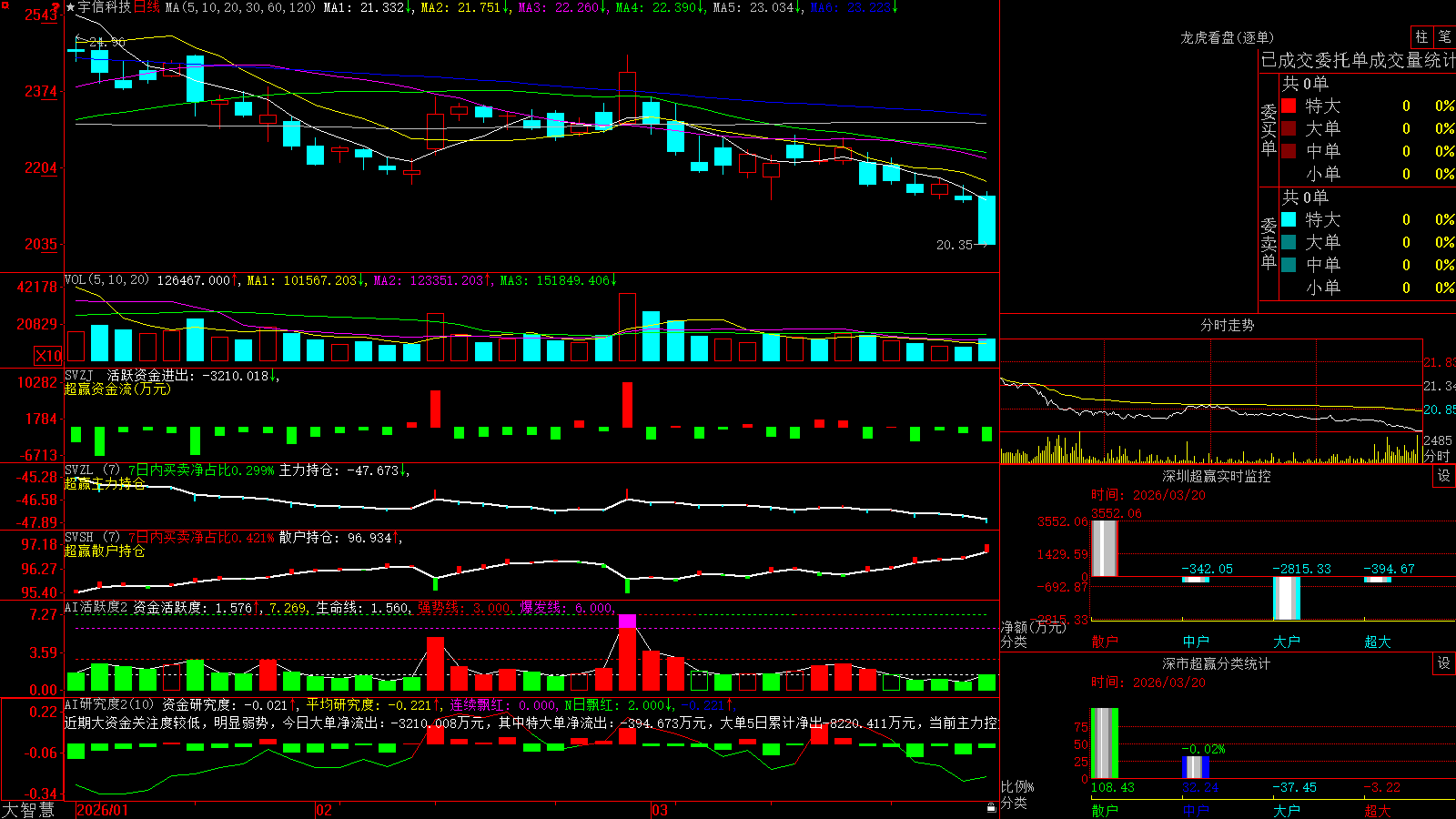Open the red question mark help icon
The height and width of the screenshot is (819, 1456).
55,7
